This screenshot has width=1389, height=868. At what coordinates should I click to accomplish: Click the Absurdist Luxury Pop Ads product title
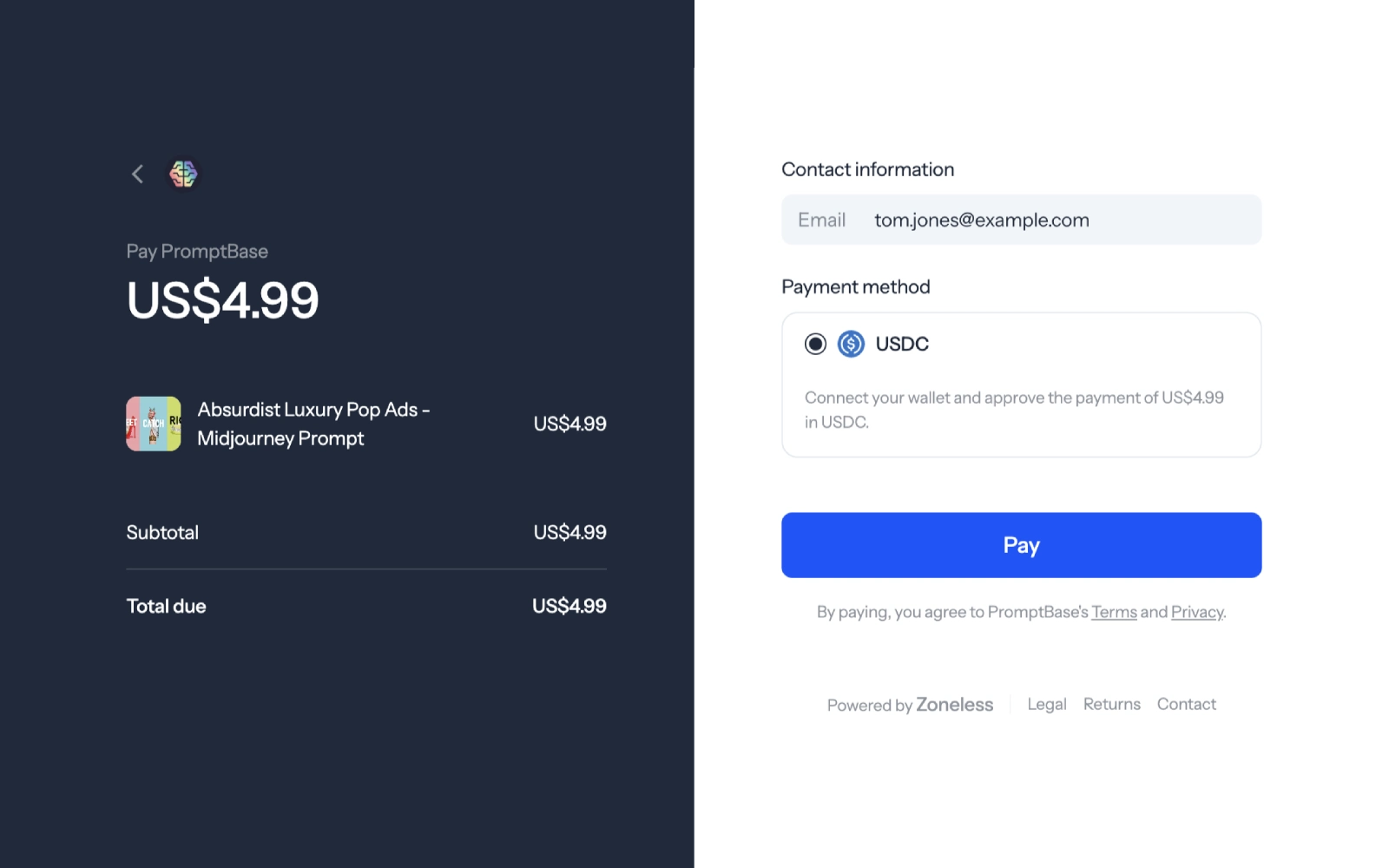coord(313,424)
